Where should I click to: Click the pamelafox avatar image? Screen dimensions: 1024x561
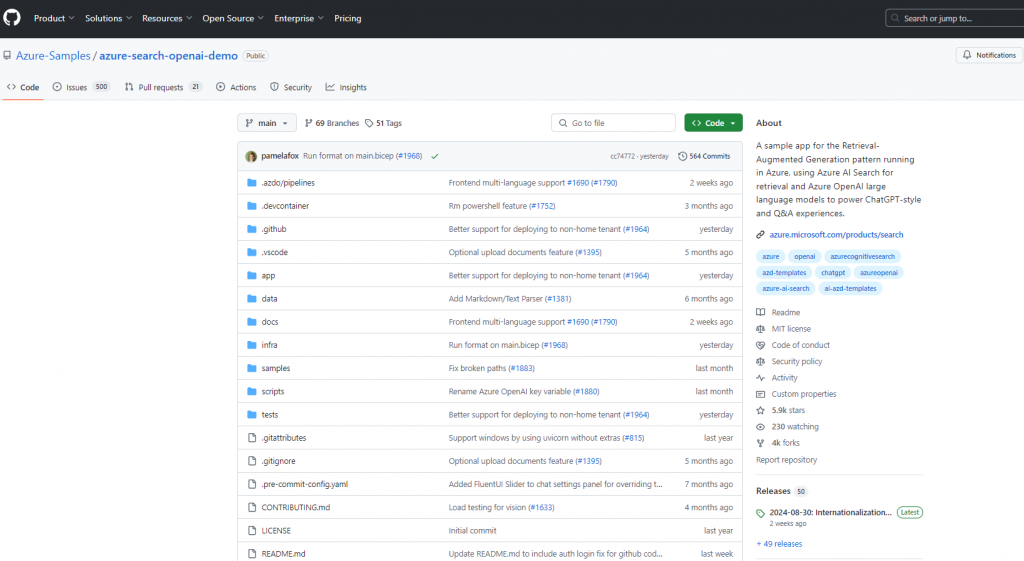click(251, 157)
